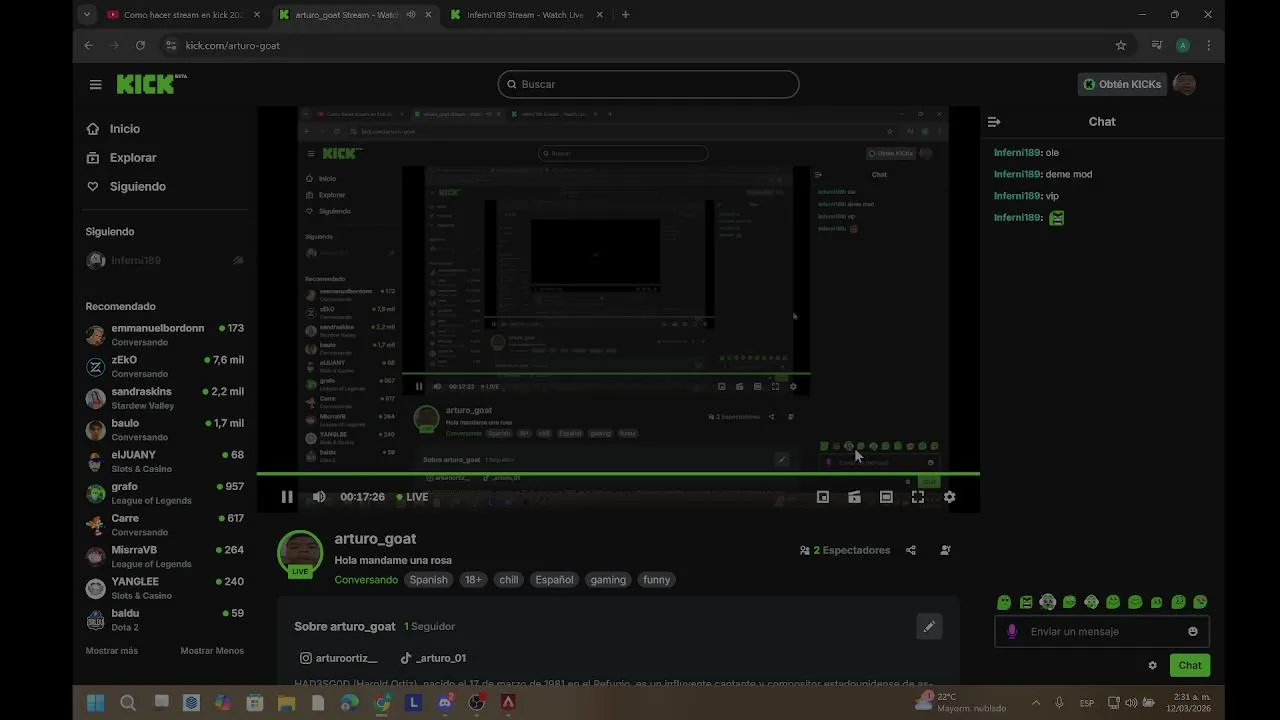Screen dimensions: 1280x720
Task: Click in the Enviar un mensaje field
Action: pos(1104,632)
